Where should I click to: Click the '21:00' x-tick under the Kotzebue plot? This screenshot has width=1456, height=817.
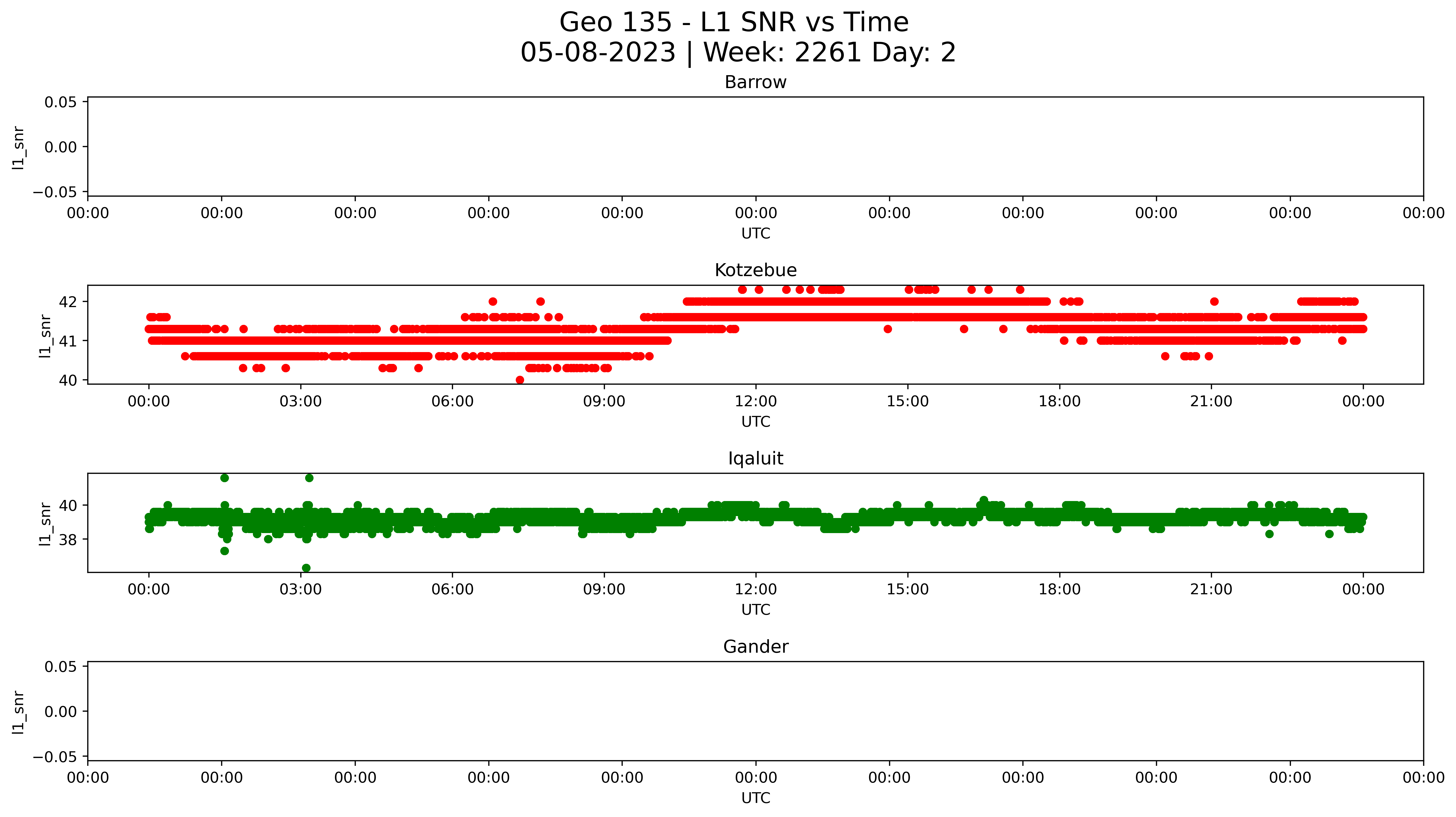1211,402
